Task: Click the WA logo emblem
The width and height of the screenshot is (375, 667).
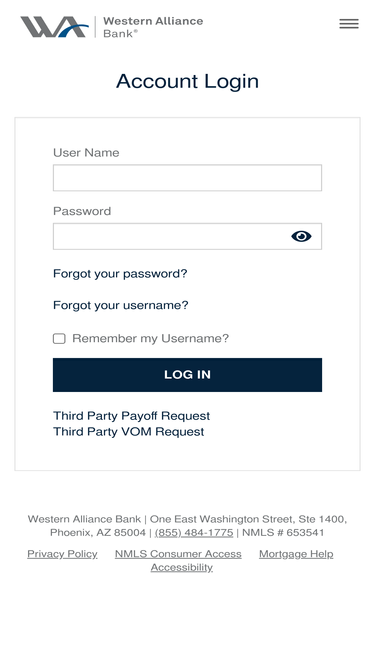Action: [x=55, y=27]
